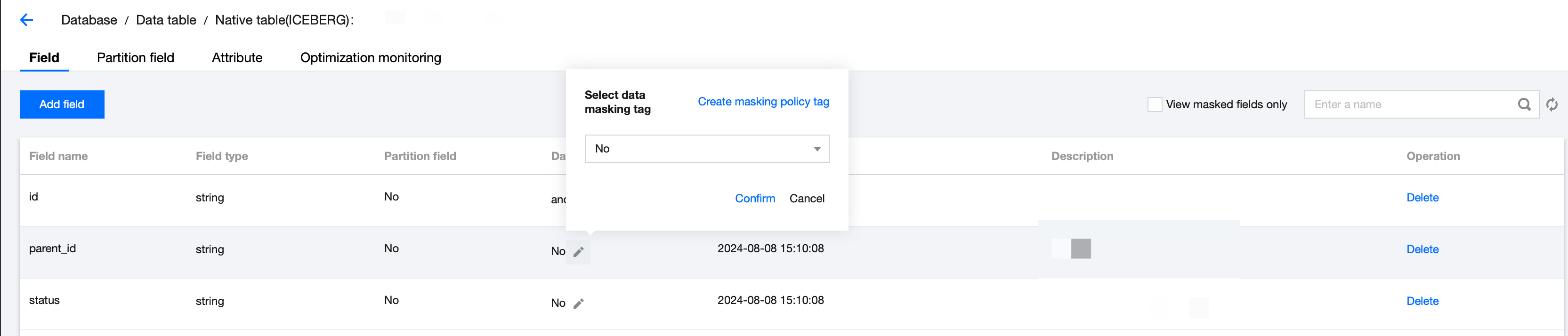The width and height of the screenshot is (1568, 336).
Task: Go to the Optimization monitoring tab
Action: click(370, 58)
